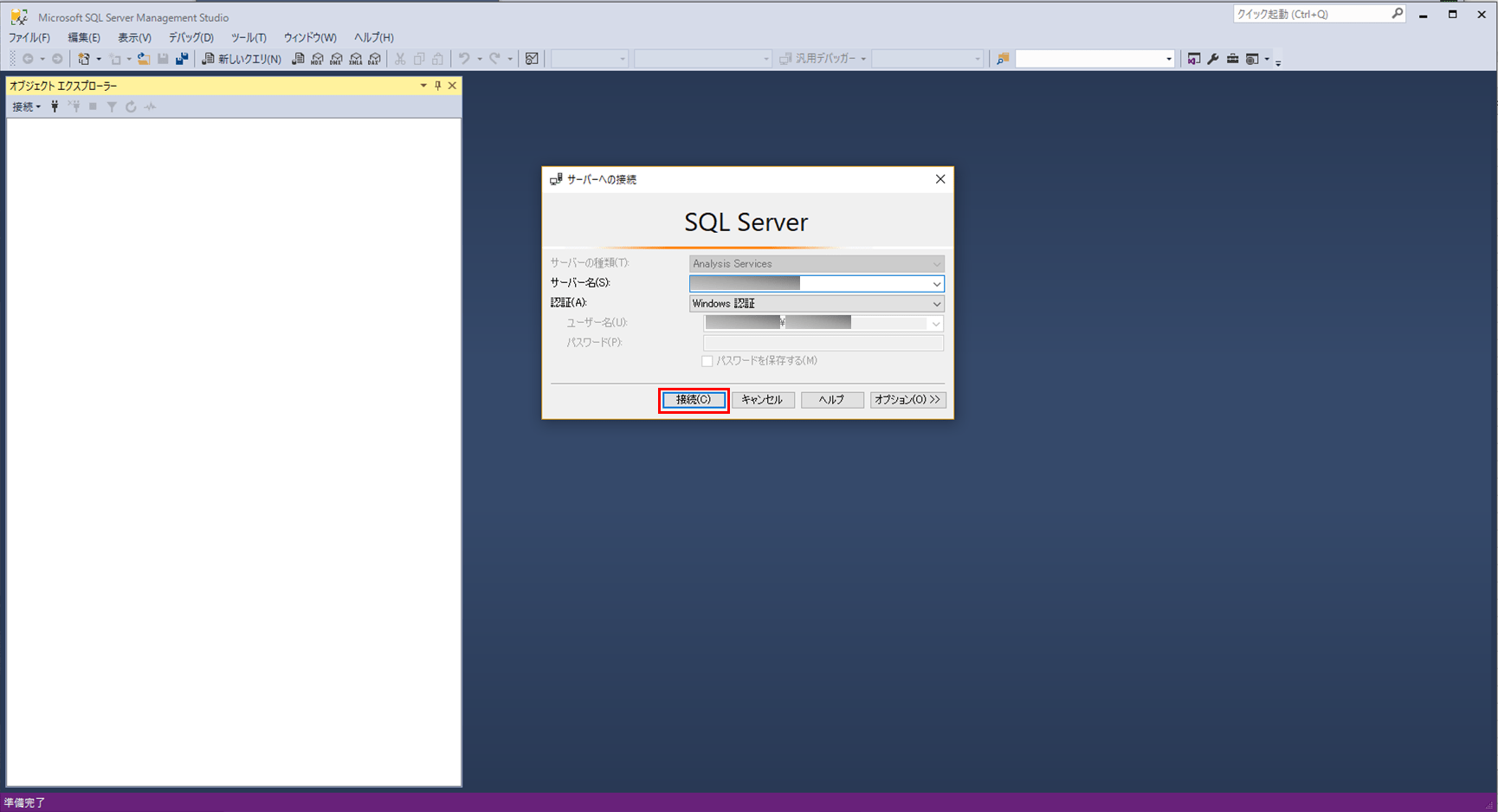
Task: Click 新しいクエリ(N) new query button
Action: click(x=242, y=59)
